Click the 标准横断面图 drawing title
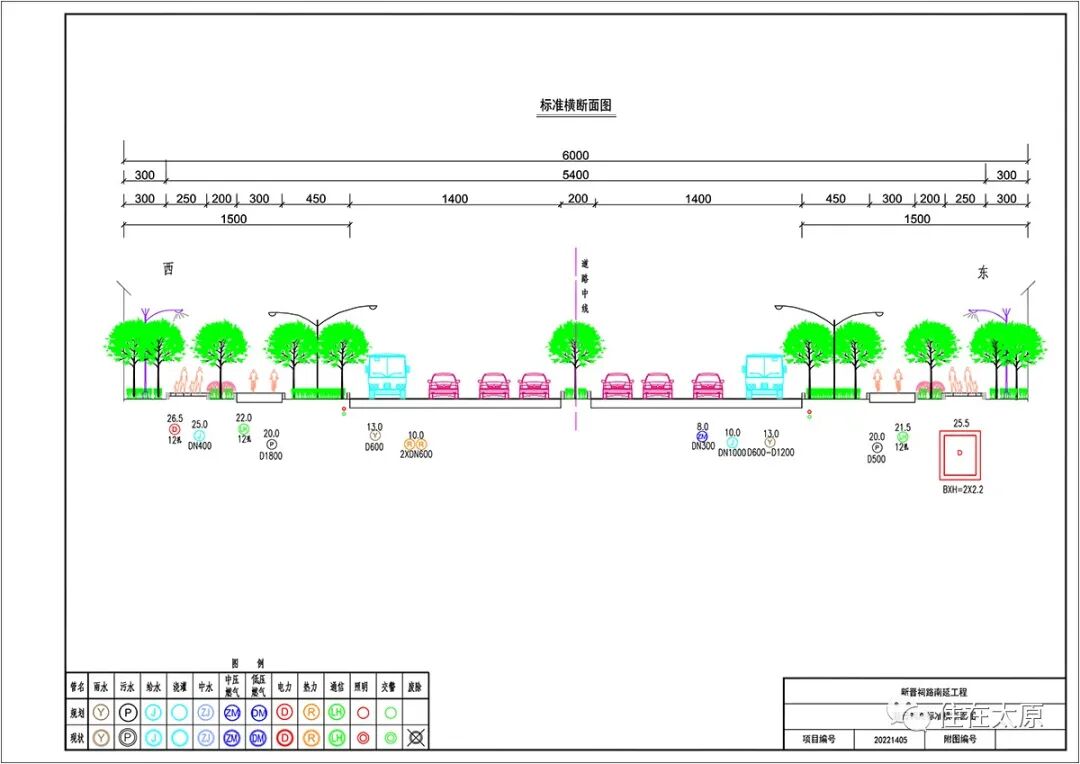The image size is (1080, 764). tap(575, 105)
